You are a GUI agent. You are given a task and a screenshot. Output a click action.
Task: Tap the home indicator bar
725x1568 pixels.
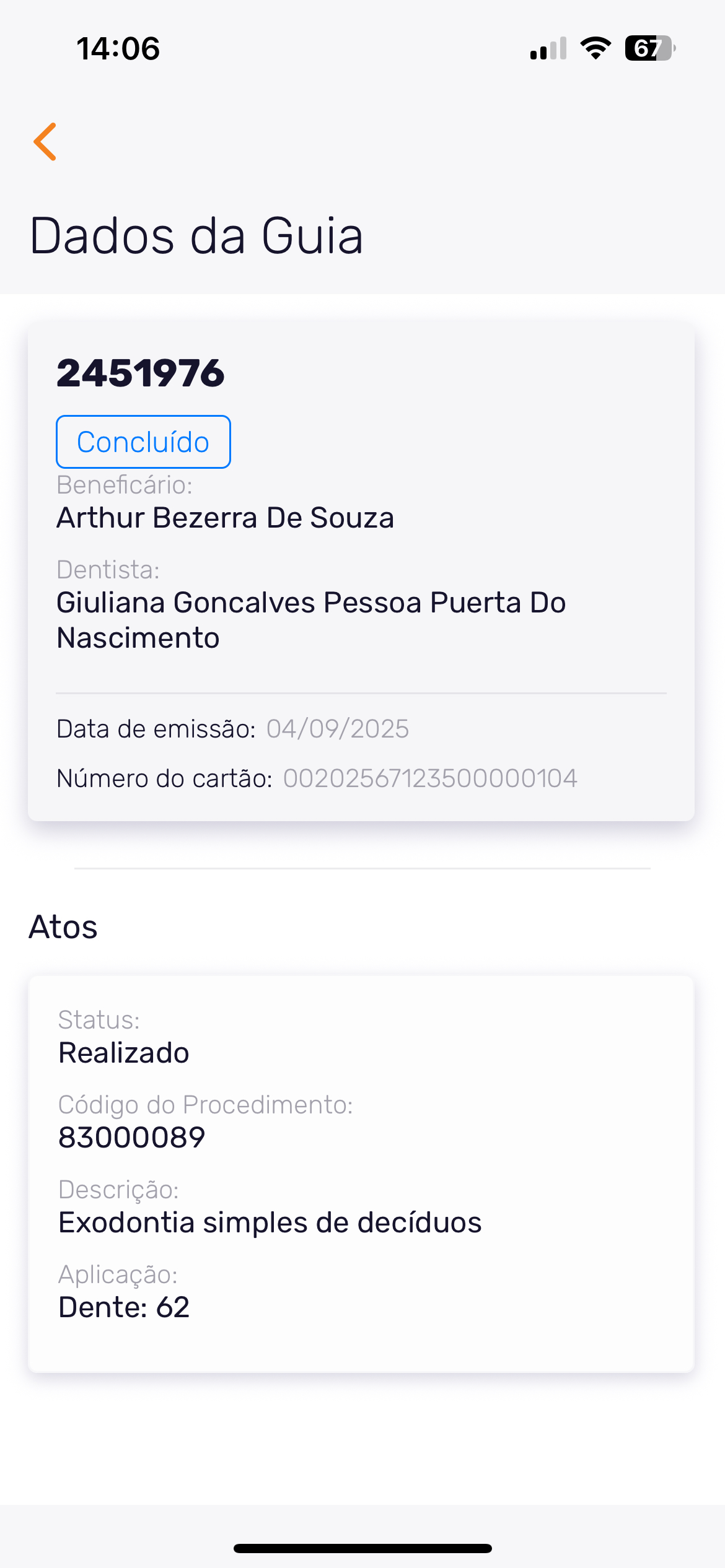[x=362, y=1548]
